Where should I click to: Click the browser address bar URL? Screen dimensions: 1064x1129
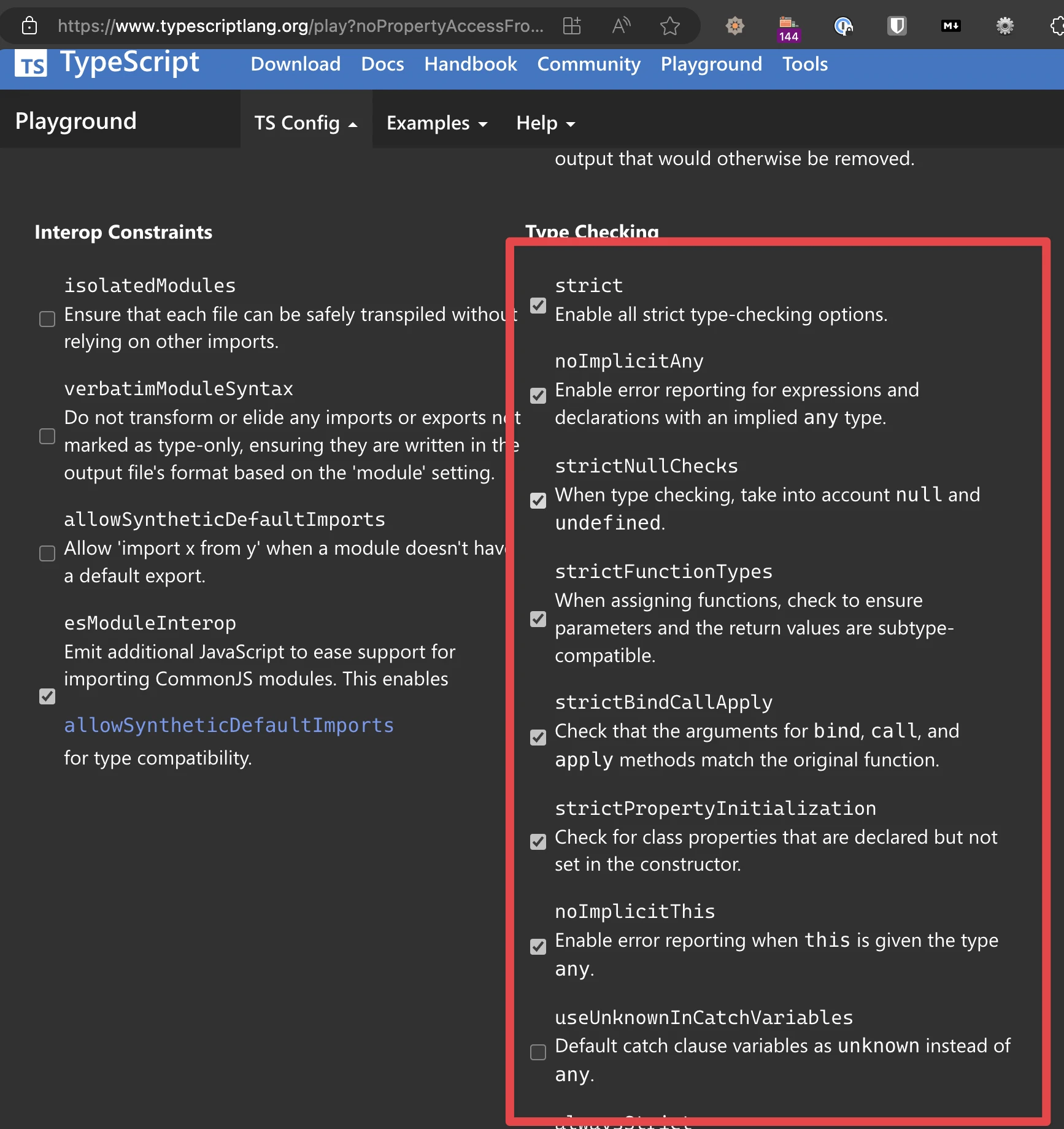point(301,26)
